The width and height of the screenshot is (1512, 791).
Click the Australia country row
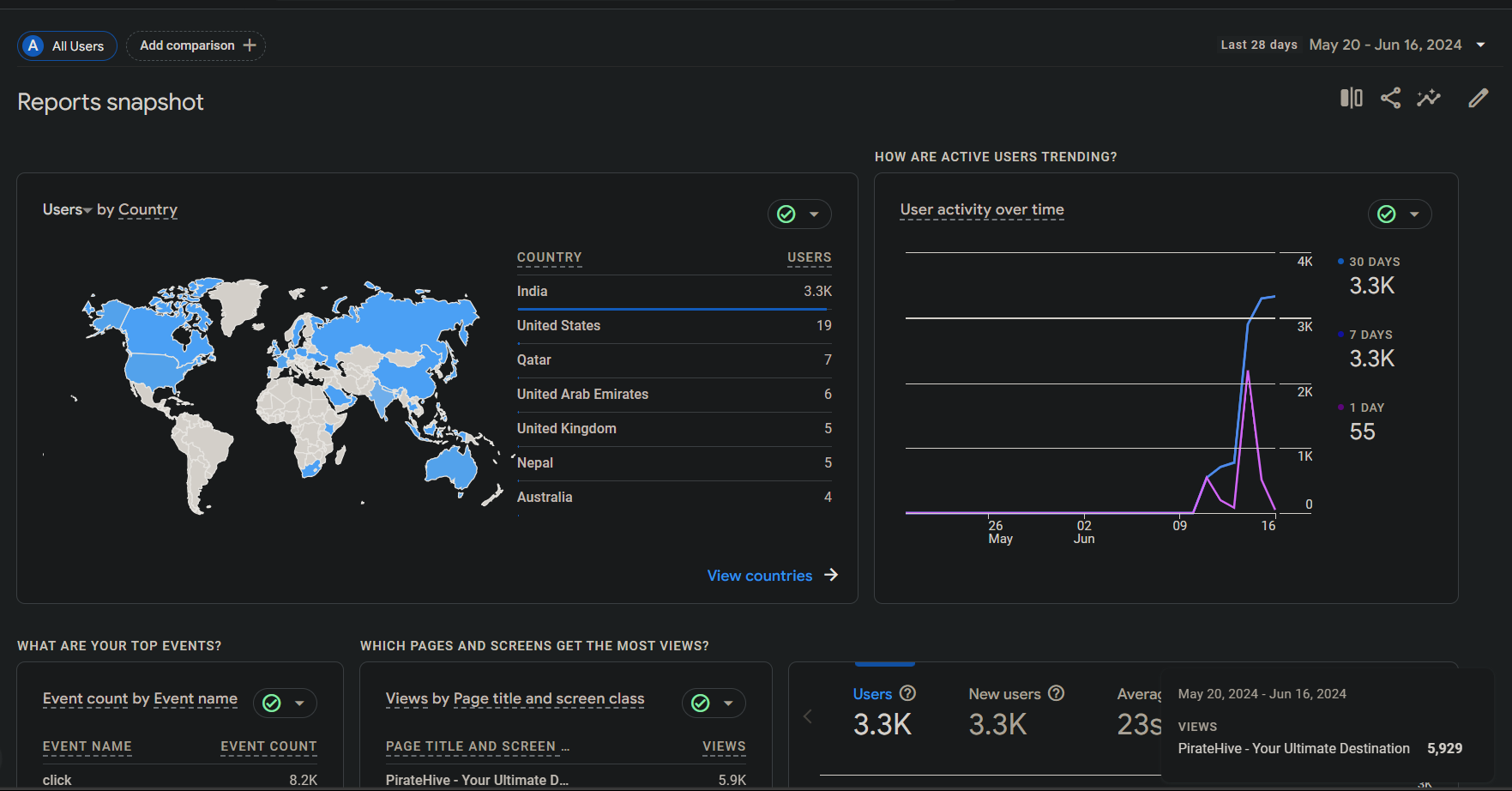tap(674, 498)
